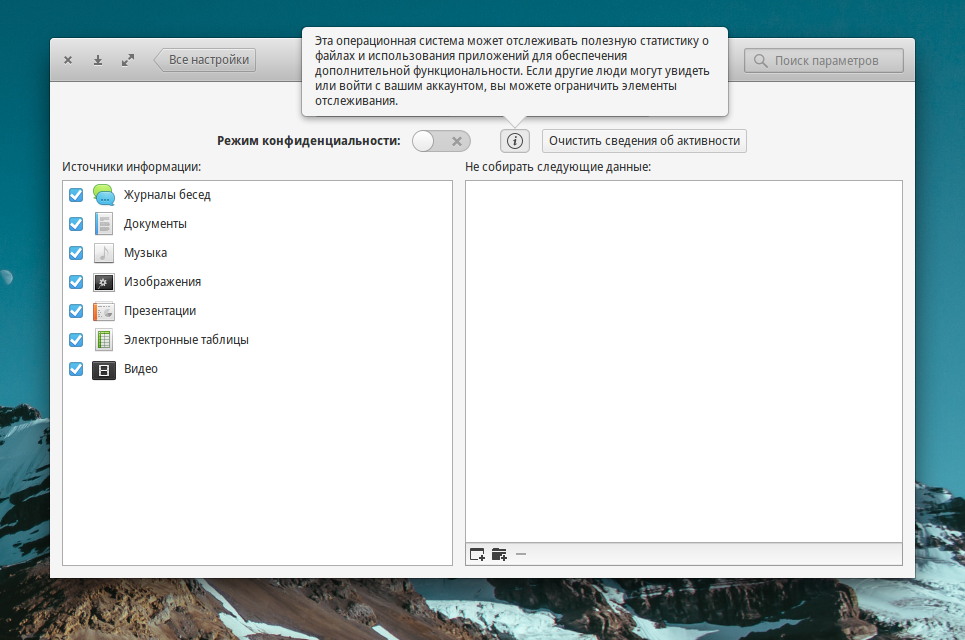Viewport: 965px width, 640px height.
Task: Click the Не собирать следующие данные heading
Action: [558, 167]
